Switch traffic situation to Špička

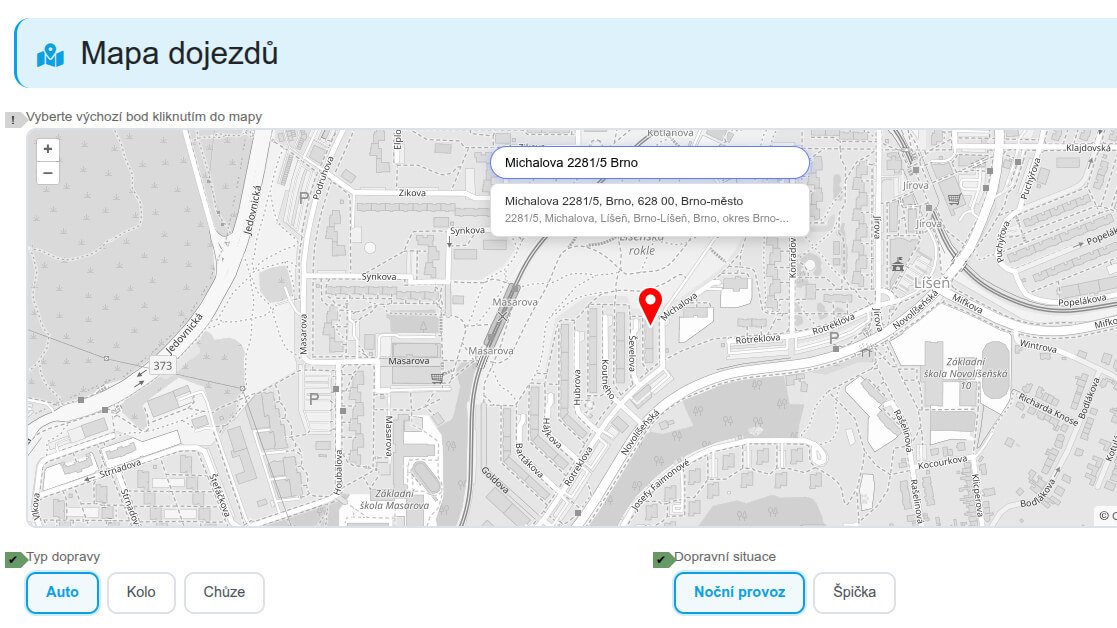pos(854,592)
